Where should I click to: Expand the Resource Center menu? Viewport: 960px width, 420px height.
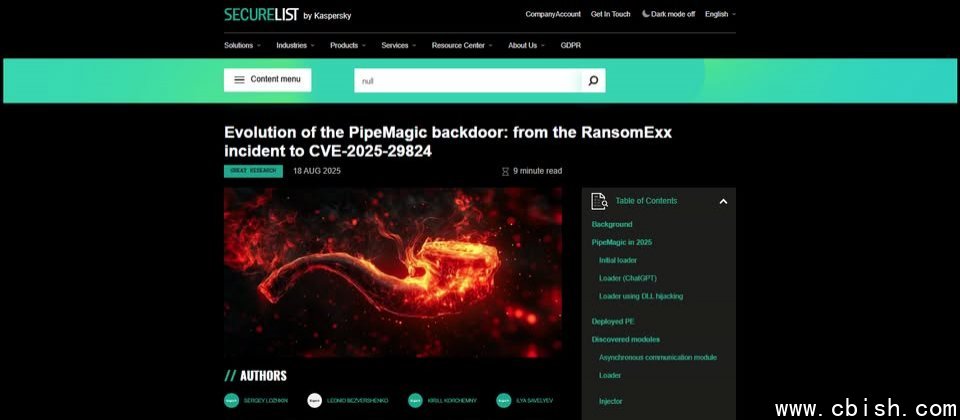(462, 45)
